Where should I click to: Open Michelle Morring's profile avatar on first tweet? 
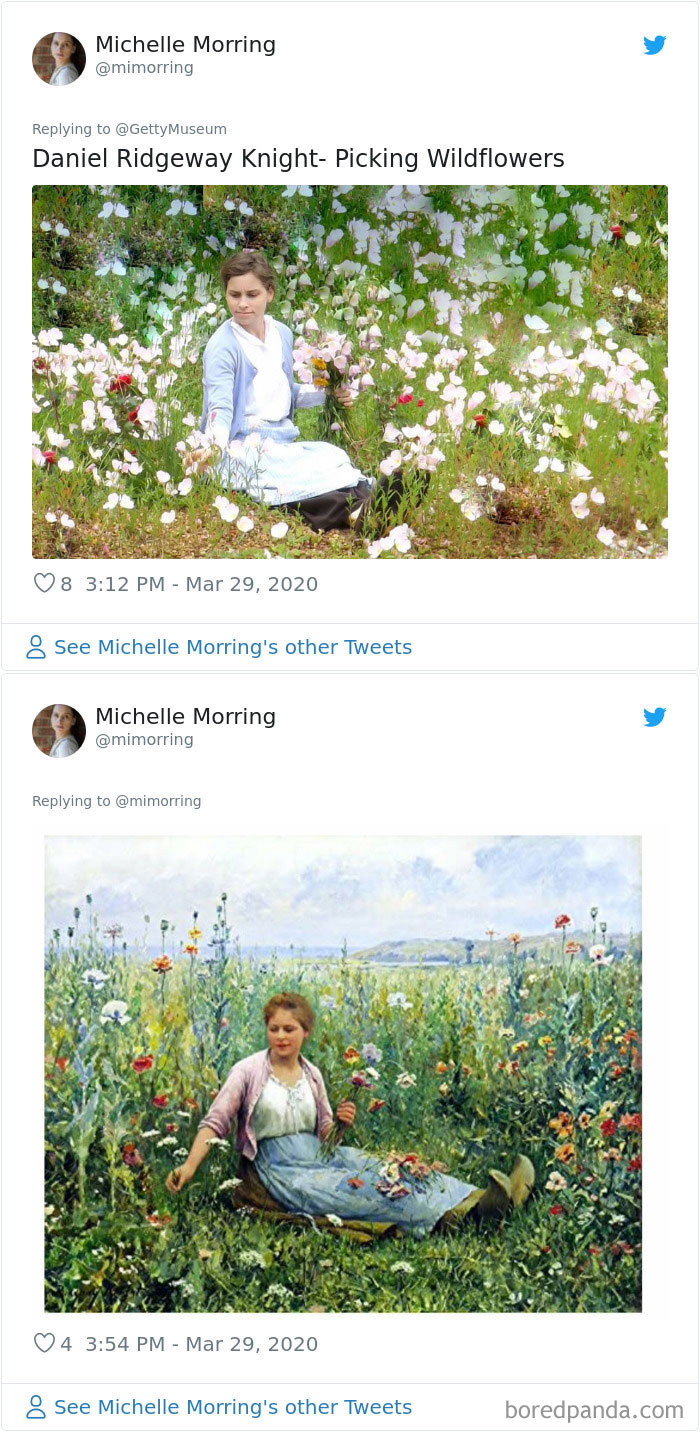tap(58, 55)
